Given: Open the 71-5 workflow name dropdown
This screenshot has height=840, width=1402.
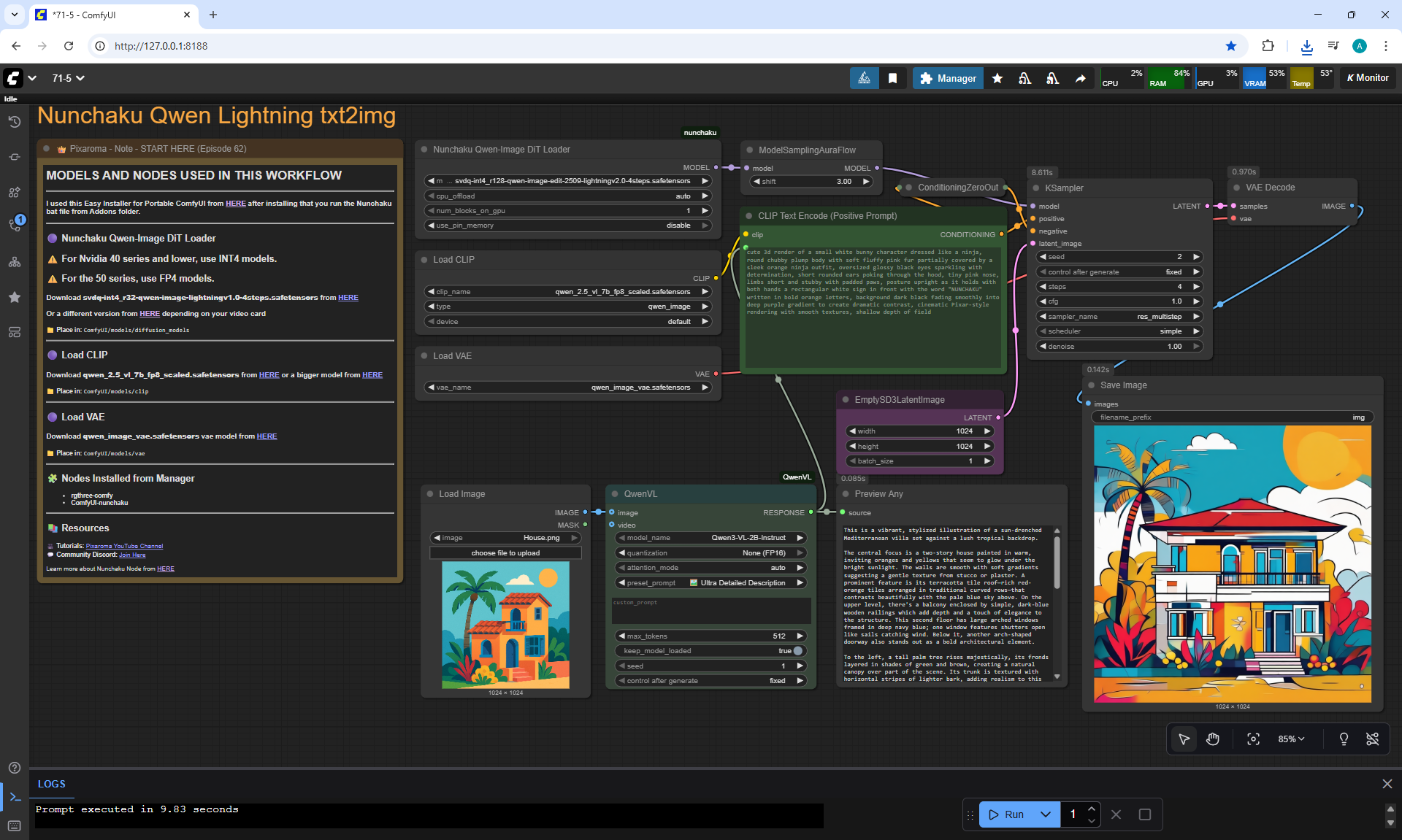Looking at the screenshot, I should tap(68, 78).
